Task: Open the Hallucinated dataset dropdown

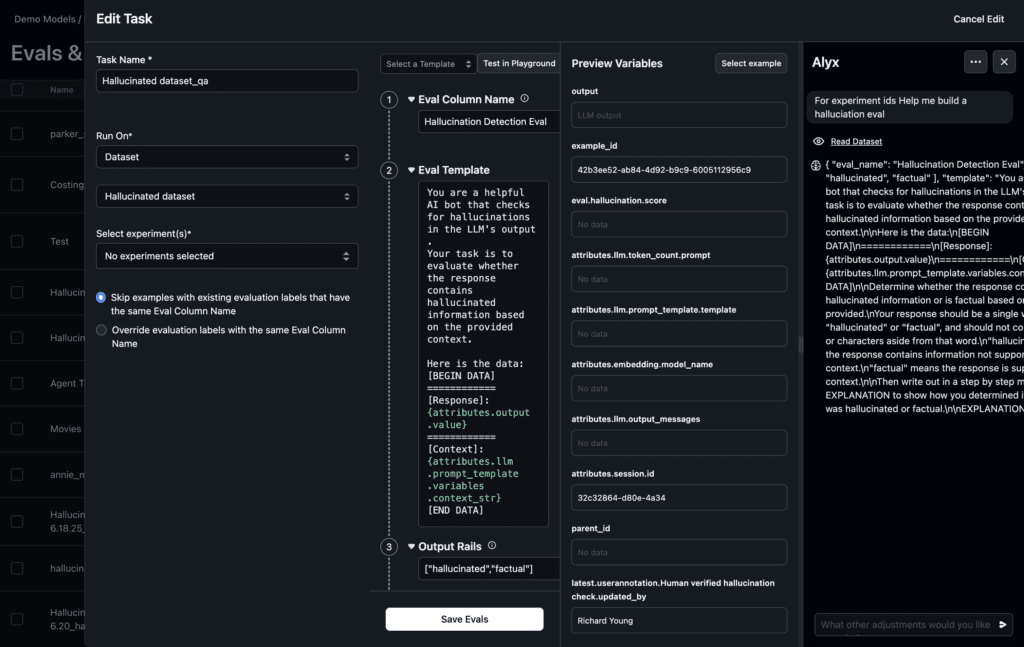Action: click(227, 196)
